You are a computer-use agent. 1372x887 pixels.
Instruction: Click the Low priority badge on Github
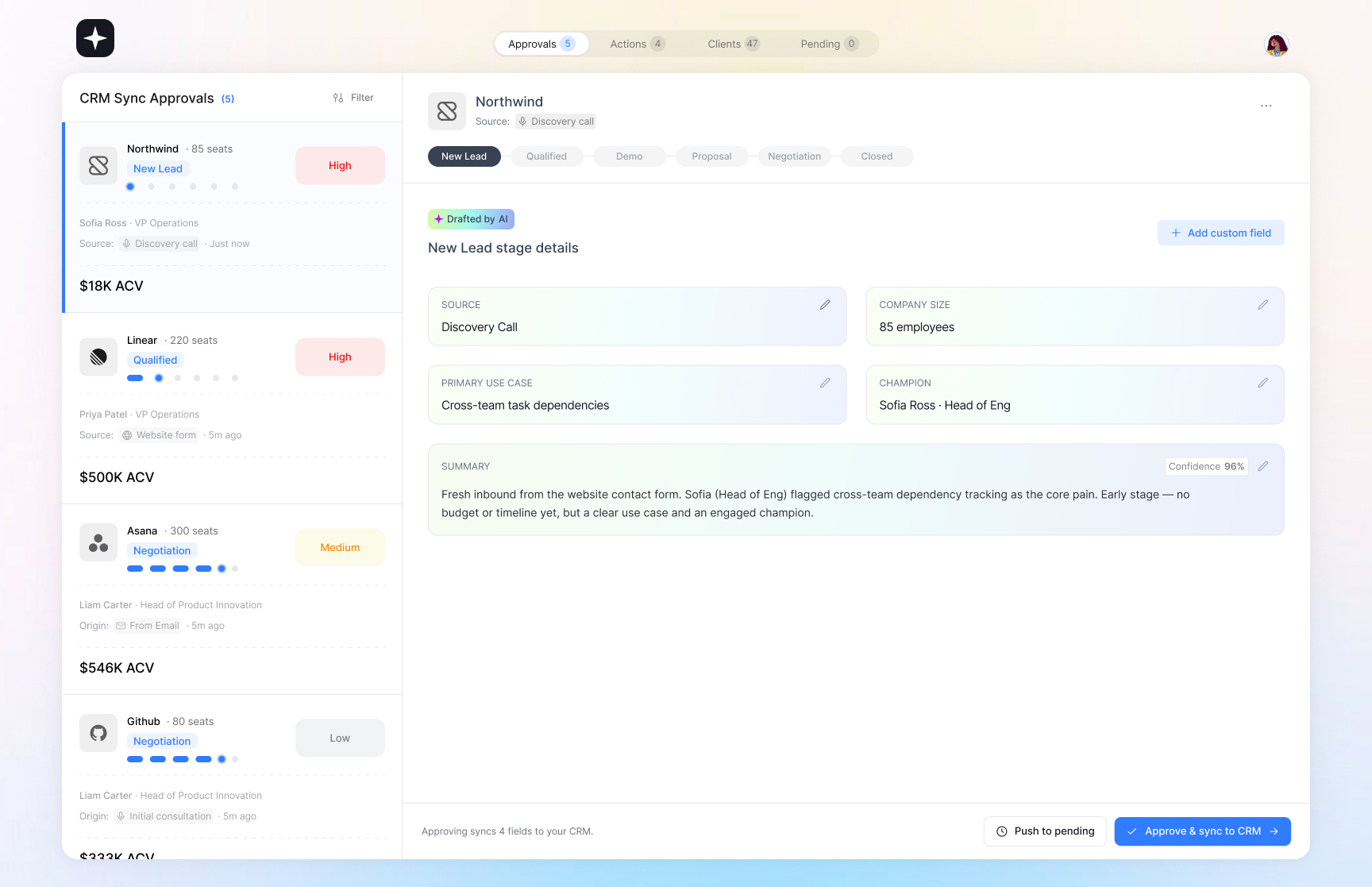click(x=340, y=739)
